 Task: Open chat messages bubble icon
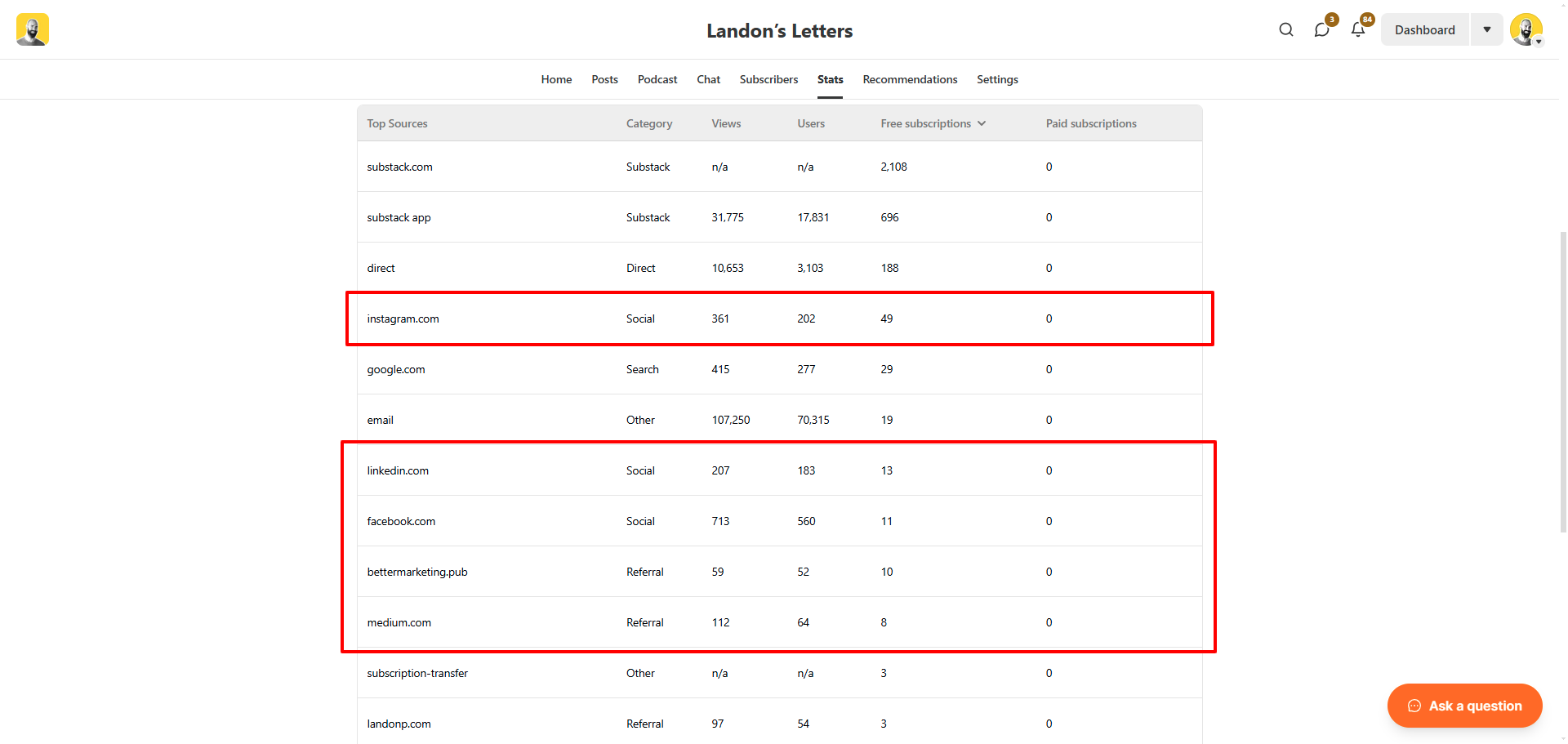click(x=1322, y=29)
